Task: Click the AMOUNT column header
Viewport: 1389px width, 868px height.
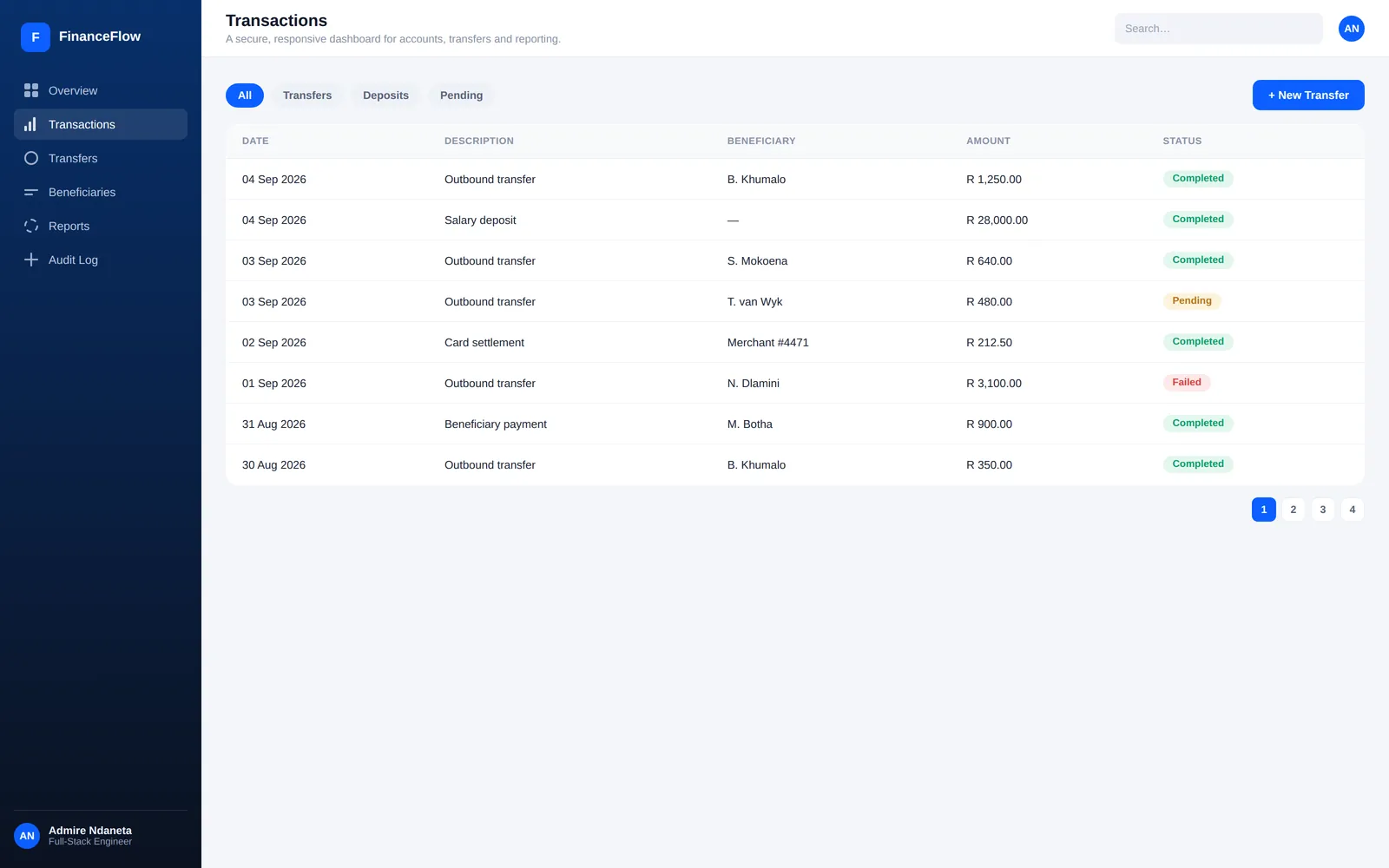Action: pos(989,141)
